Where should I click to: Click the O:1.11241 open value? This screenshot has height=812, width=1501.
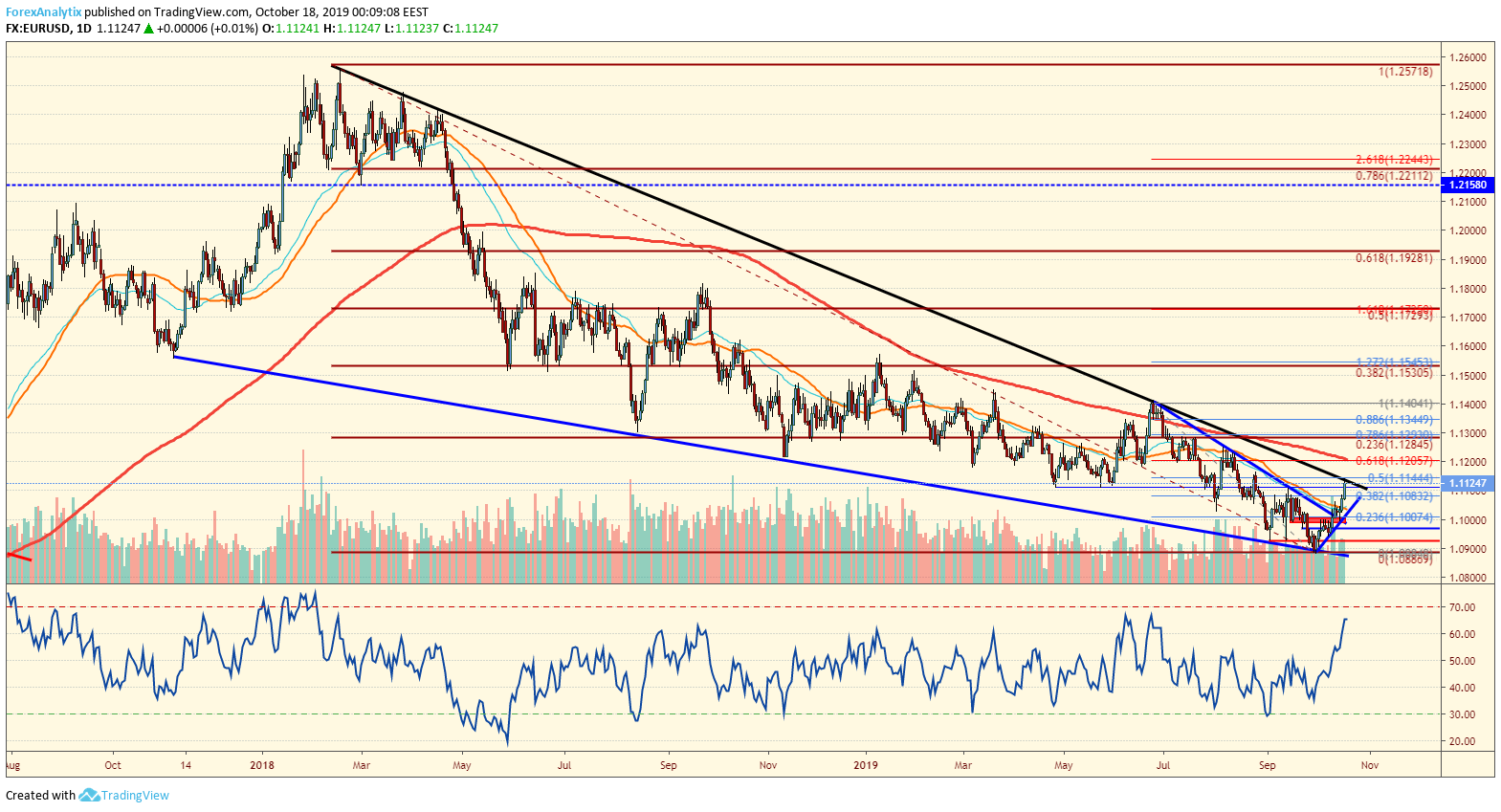291,29
